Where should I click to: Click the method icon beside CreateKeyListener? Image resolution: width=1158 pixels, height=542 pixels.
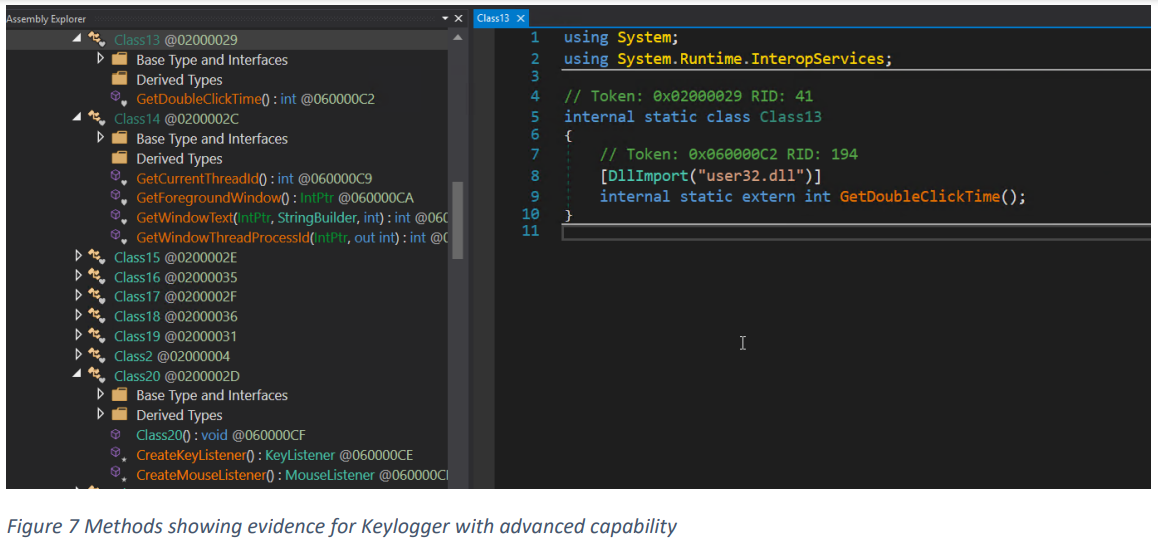tap(118, 455)
